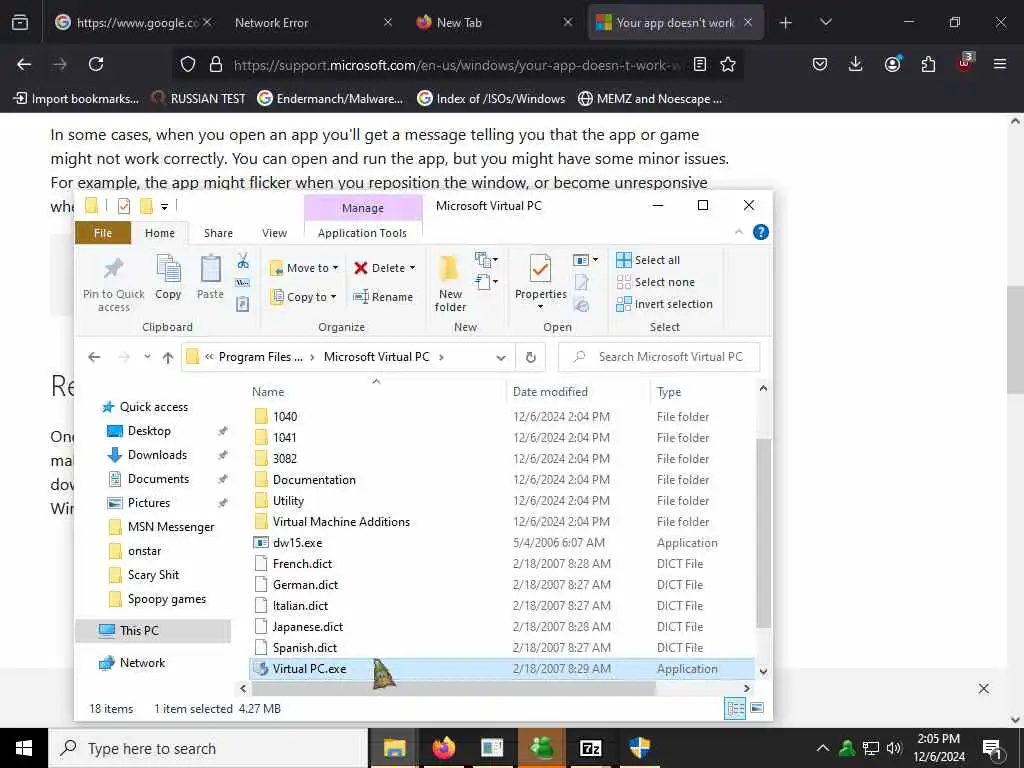
Task: Click the Cut scissors icon
Action: 243,261
